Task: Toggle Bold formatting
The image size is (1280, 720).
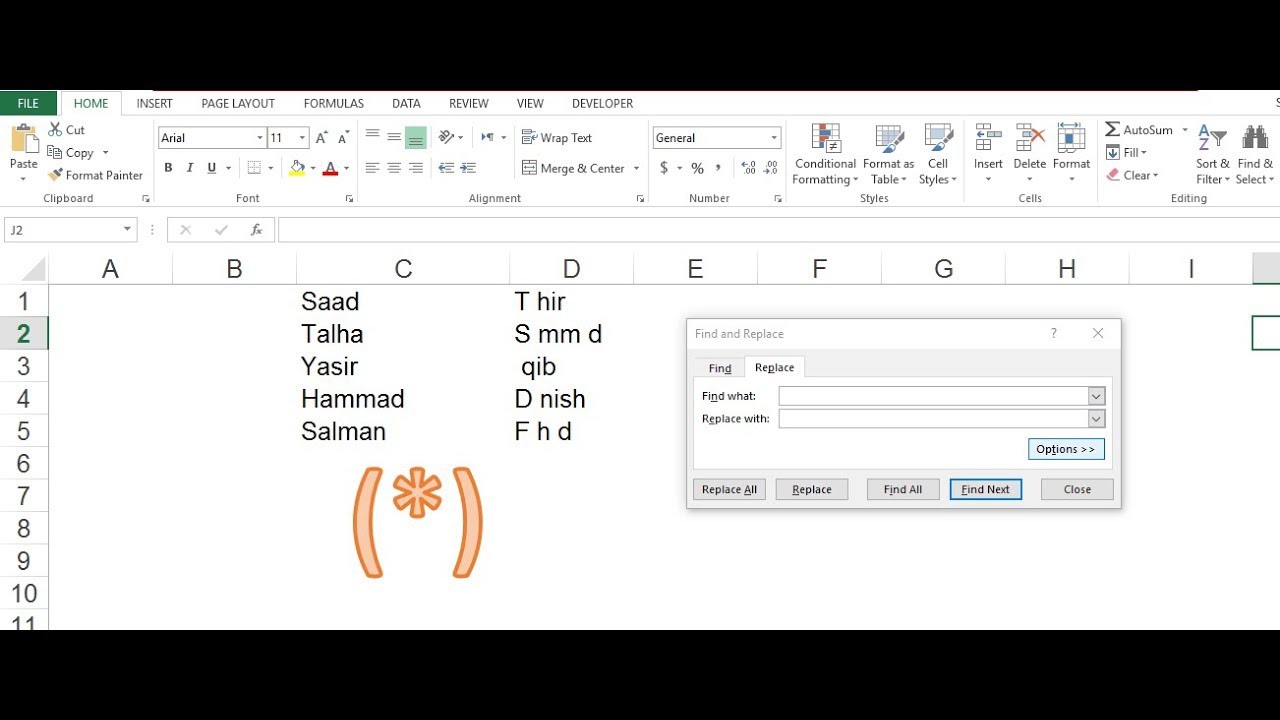Action: 168,168
